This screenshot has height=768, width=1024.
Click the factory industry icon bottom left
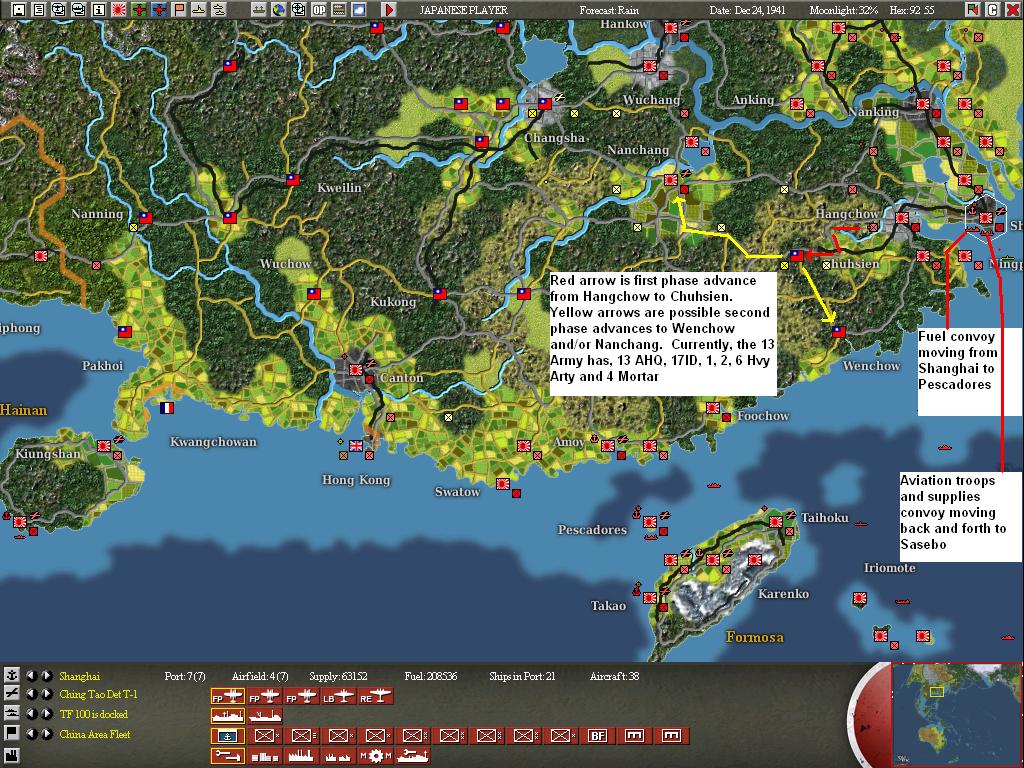pyautogui.click(x=11, y=754)
